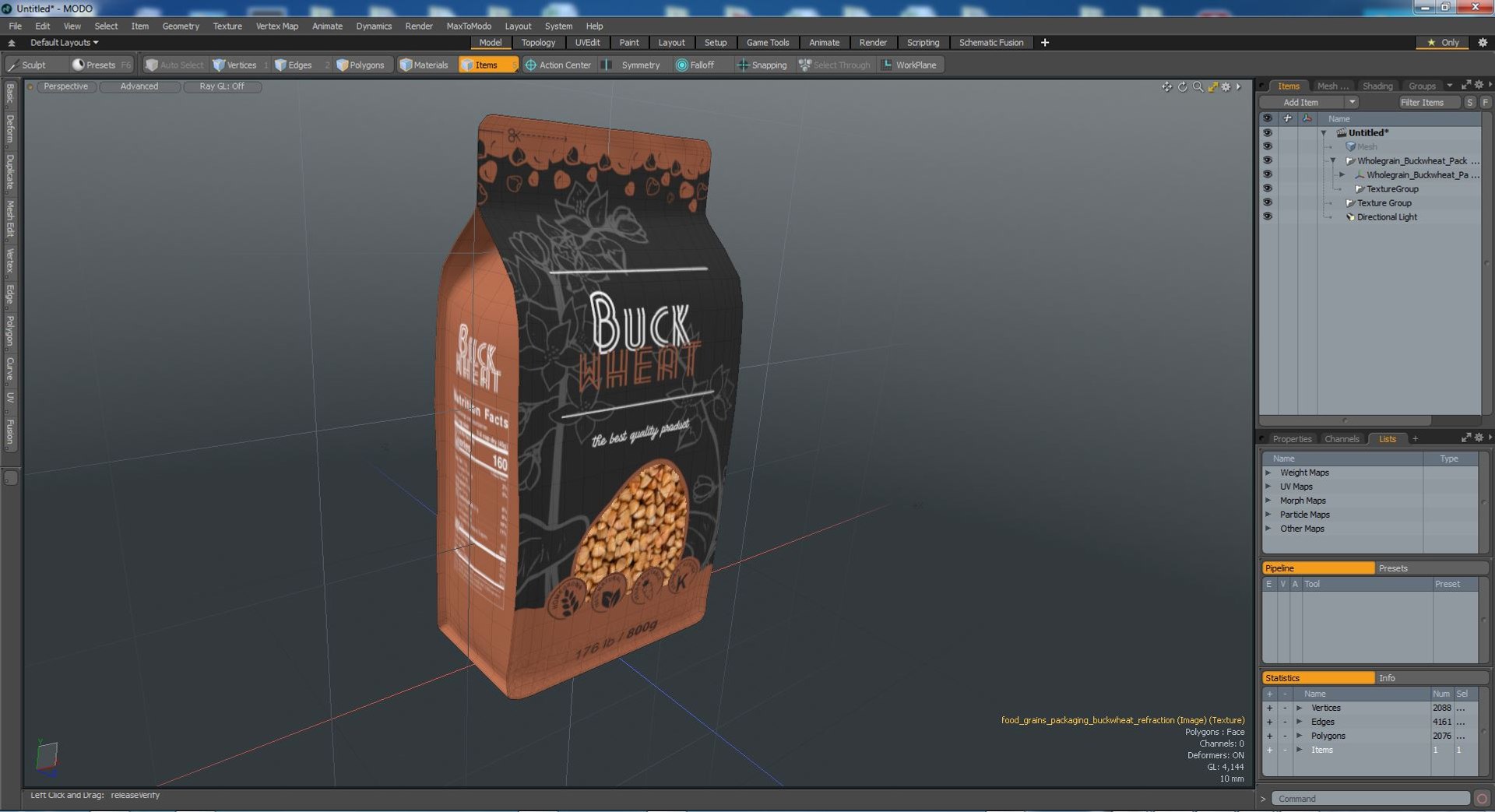
Task: Expand the Morph Maps list
Action: coord(1268,501)
